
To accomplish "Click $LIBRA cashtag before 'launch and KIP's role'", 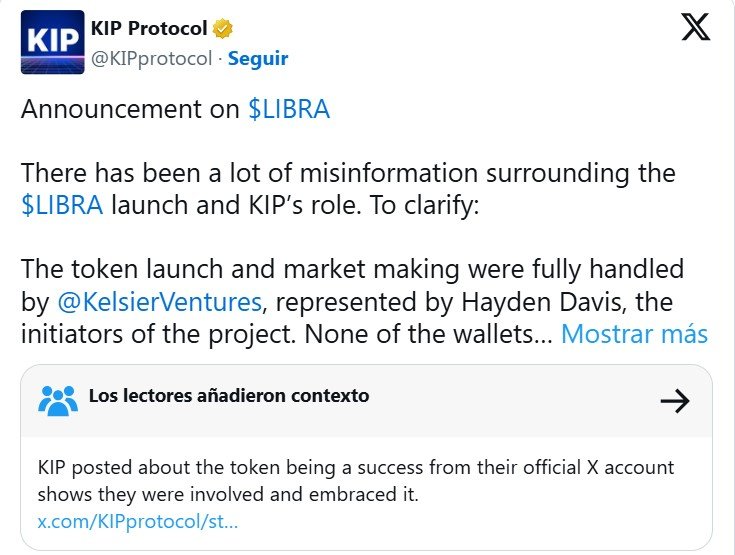I will point(62,206).
